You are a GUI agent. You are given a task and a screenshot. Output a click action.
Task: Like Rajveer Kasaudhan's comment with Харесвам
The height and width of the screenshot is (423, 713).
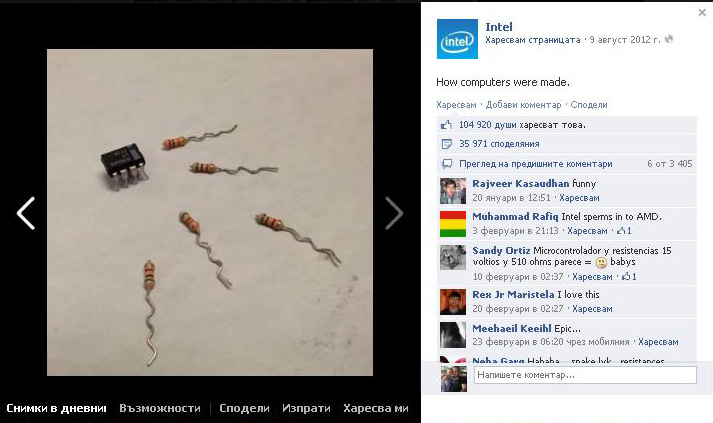(579, 198)
